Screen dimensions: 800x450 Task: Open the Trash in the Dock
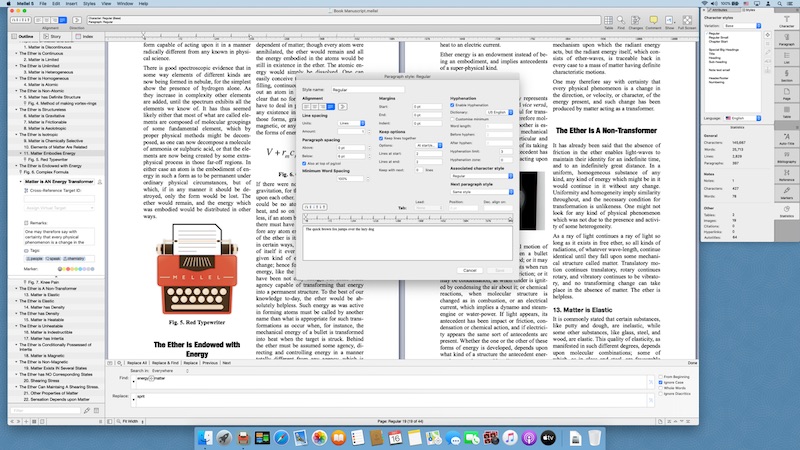(x=594, y=438)
